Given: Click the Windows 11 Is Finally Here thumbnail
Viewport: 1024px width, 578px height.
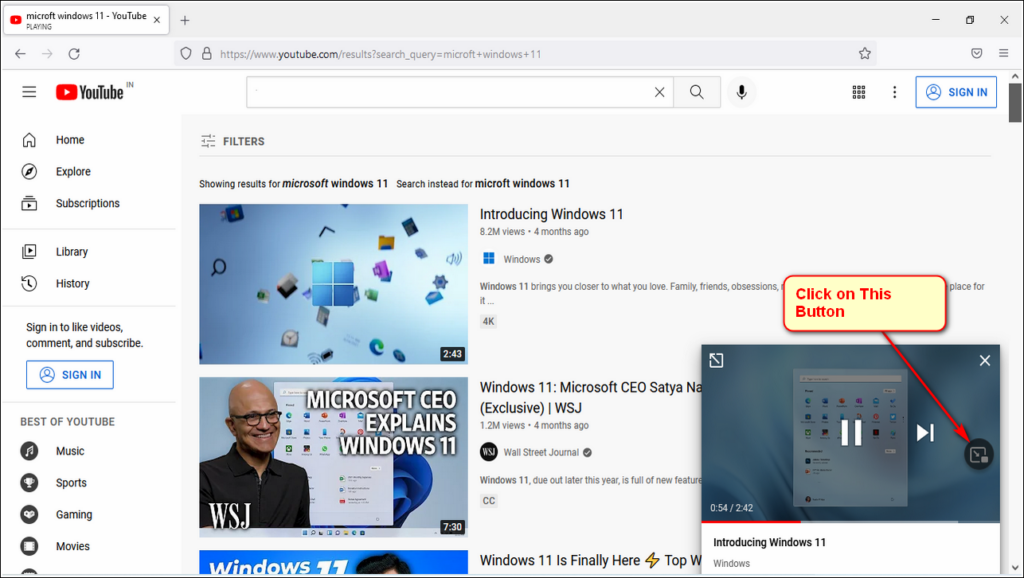Looking at the screenshot, I should (334, 562).
